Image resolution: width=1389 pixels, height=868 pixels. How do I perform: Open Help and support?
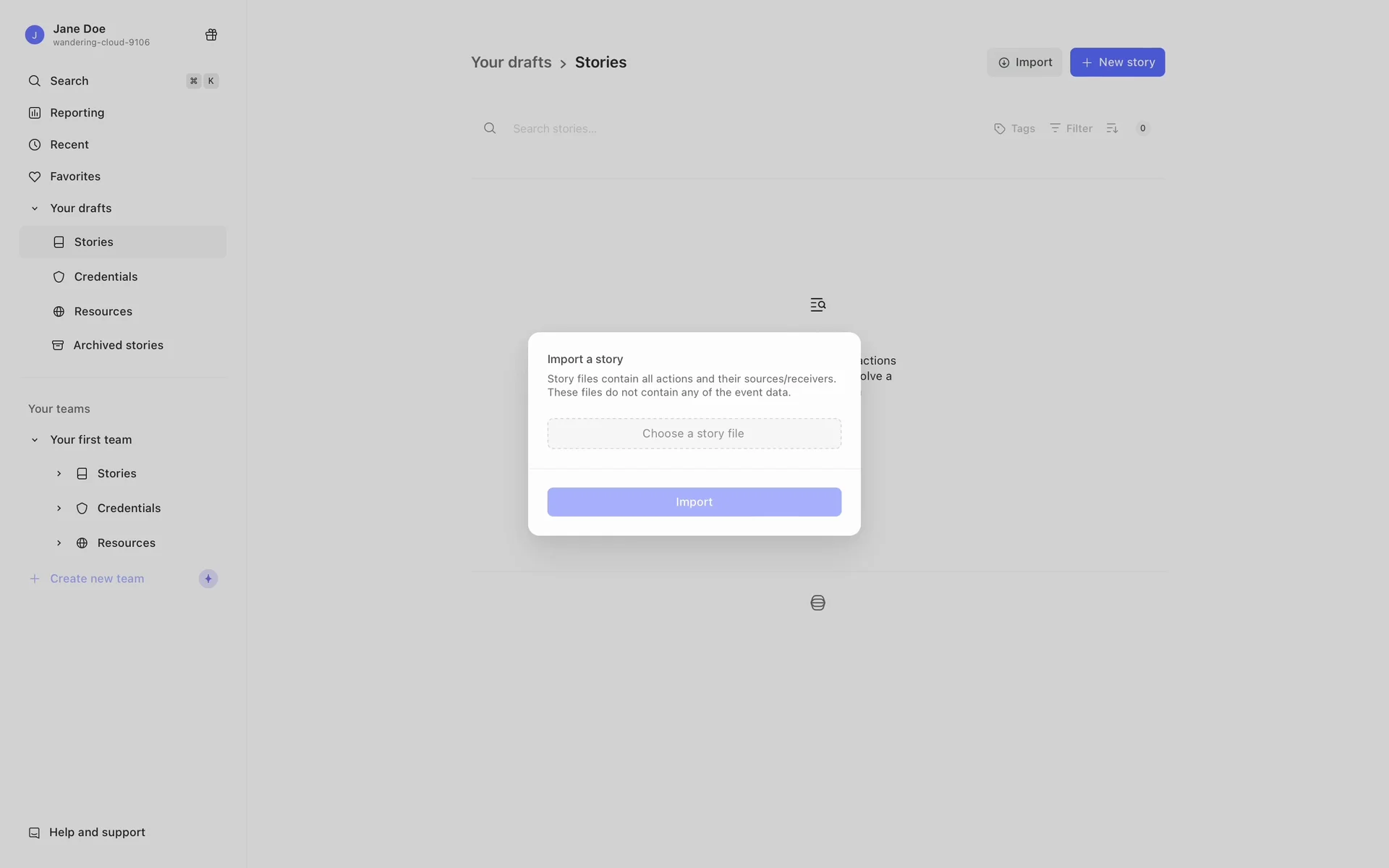pos(97,833)
